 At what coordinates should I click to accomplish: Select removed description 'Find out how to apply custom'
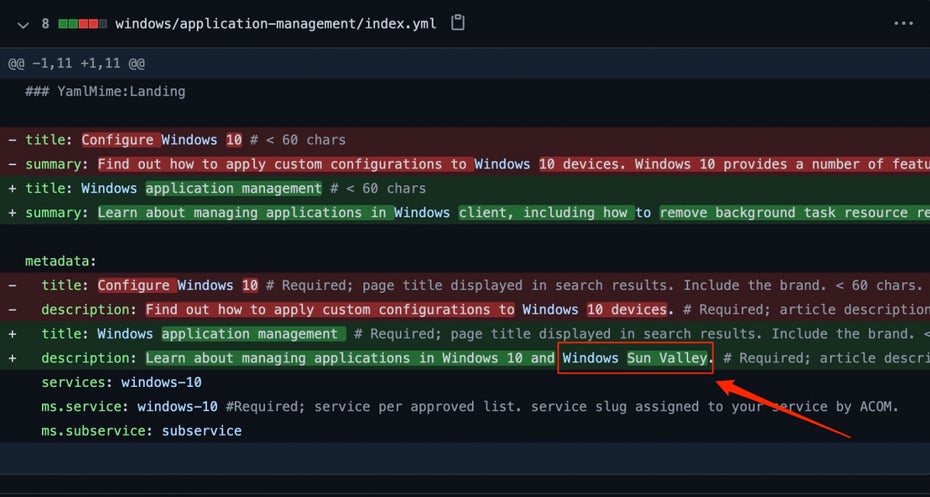465,310
